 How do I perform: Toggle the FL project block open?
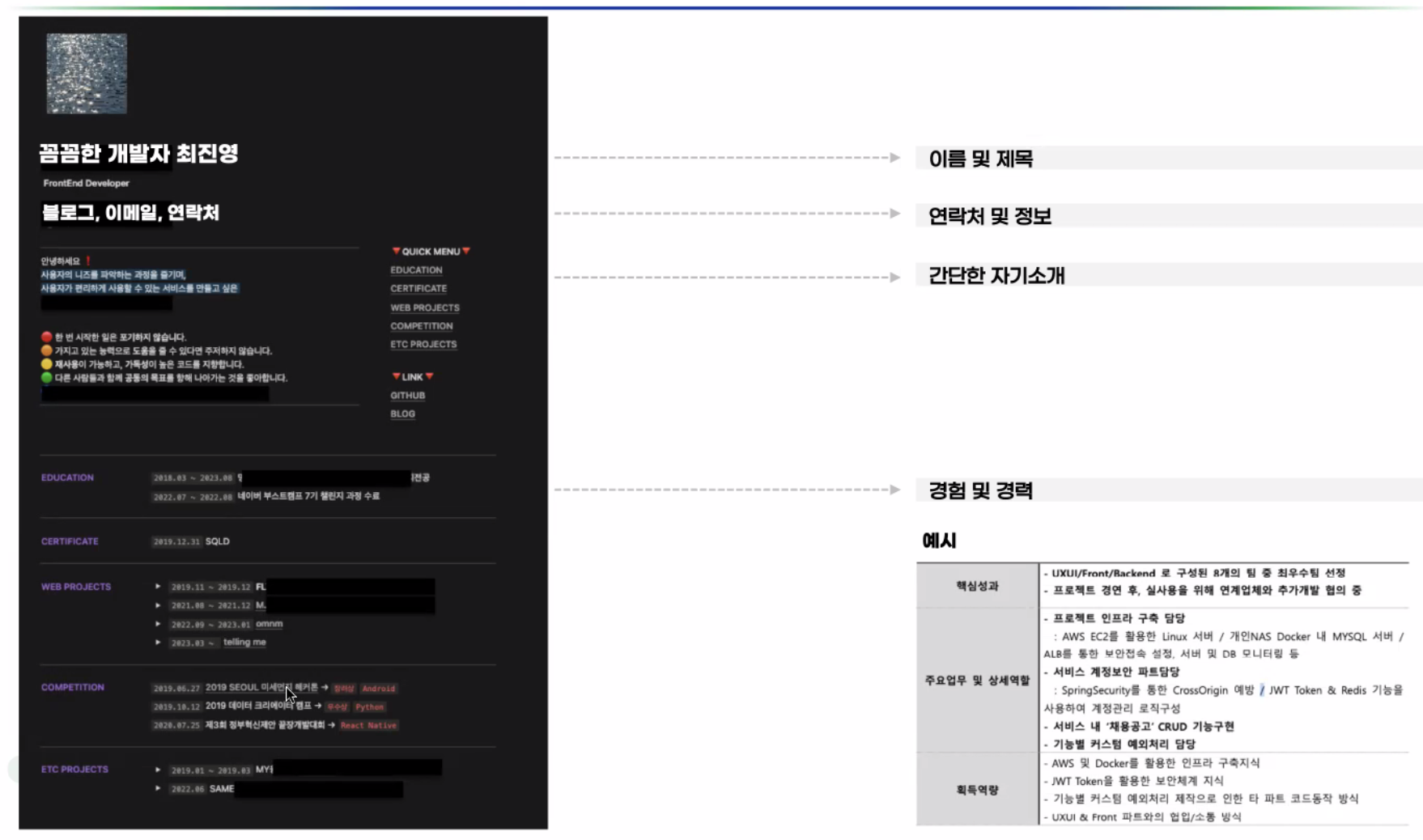[157, 586]
